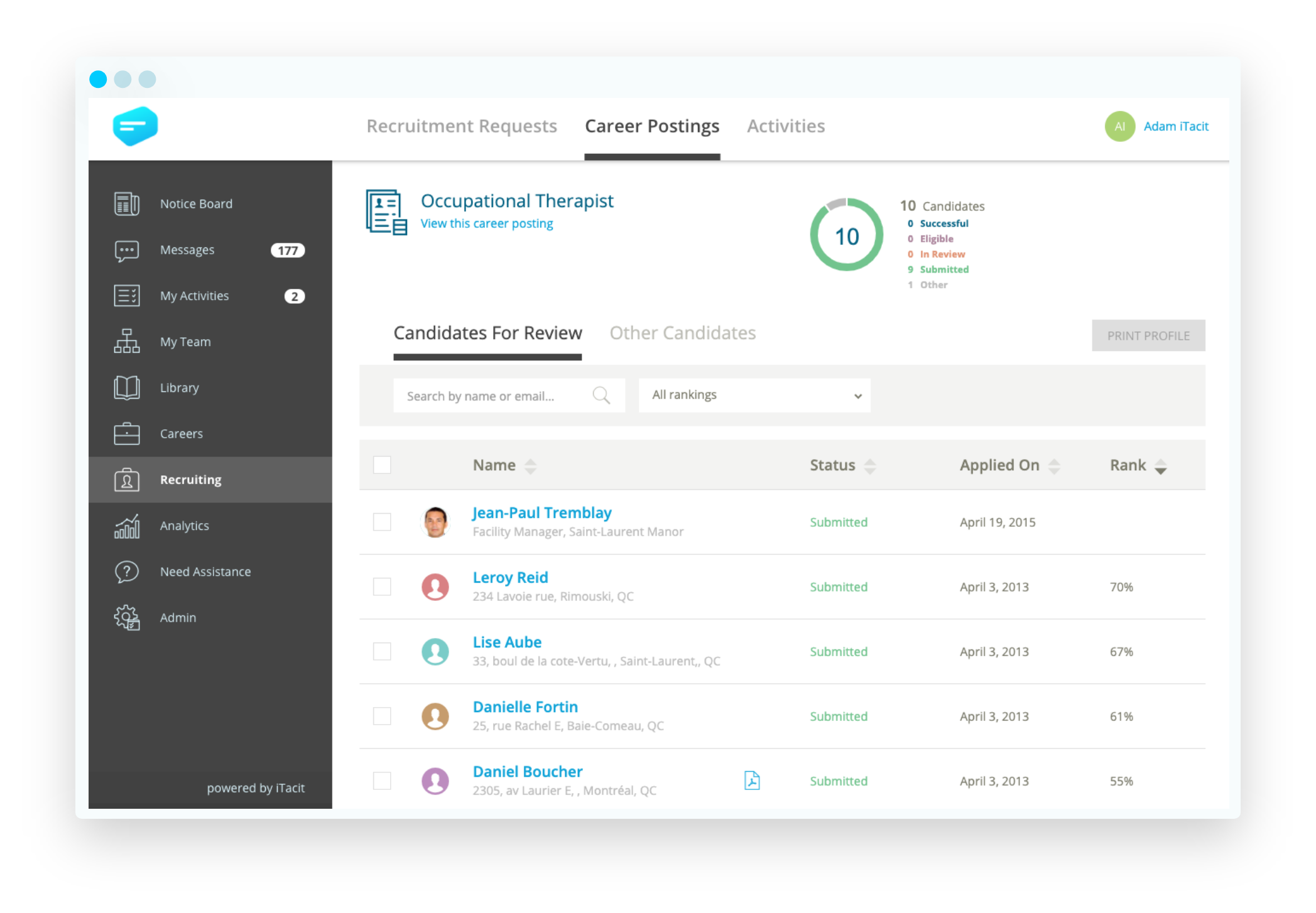The image size is (1316, 913).
Task: Sort candidates by Rank column arrows
Action: [x=1160, y=466]
